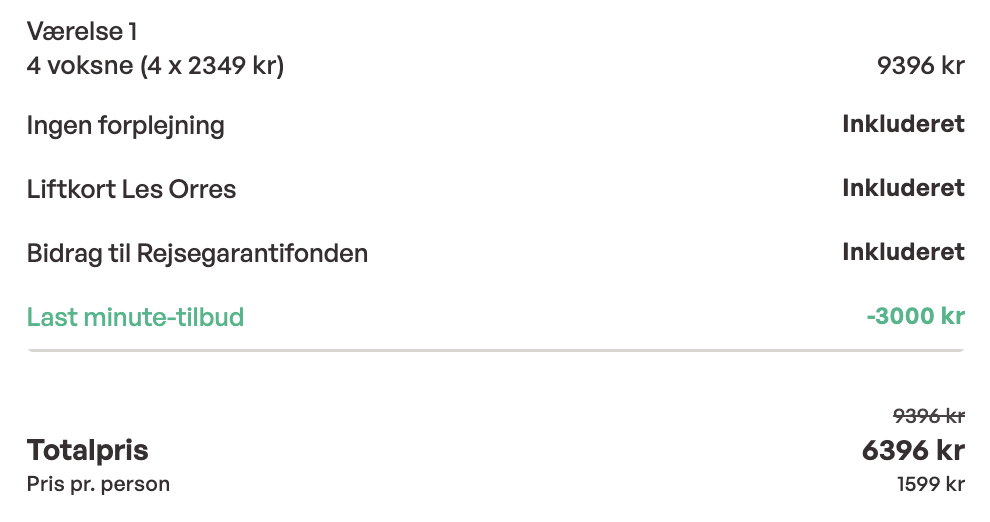
Task: Click the words 'Bidrag til'
Action: [79, 253]
